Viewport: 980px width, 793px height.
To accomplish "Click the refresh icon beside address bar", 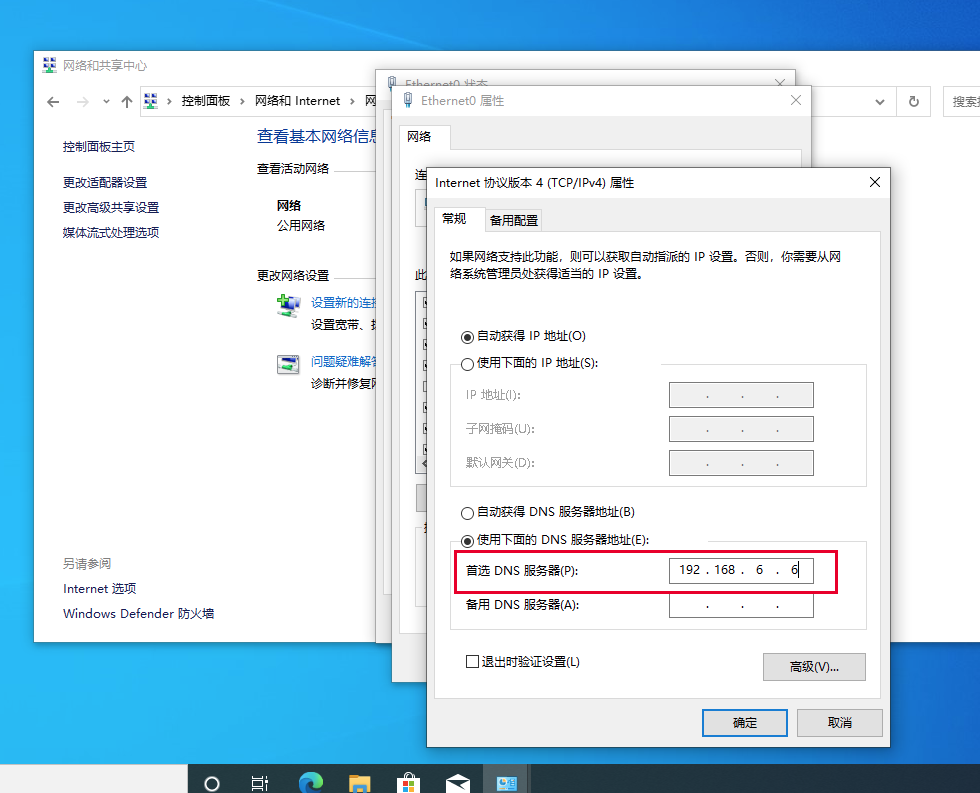I will [913, 101].
